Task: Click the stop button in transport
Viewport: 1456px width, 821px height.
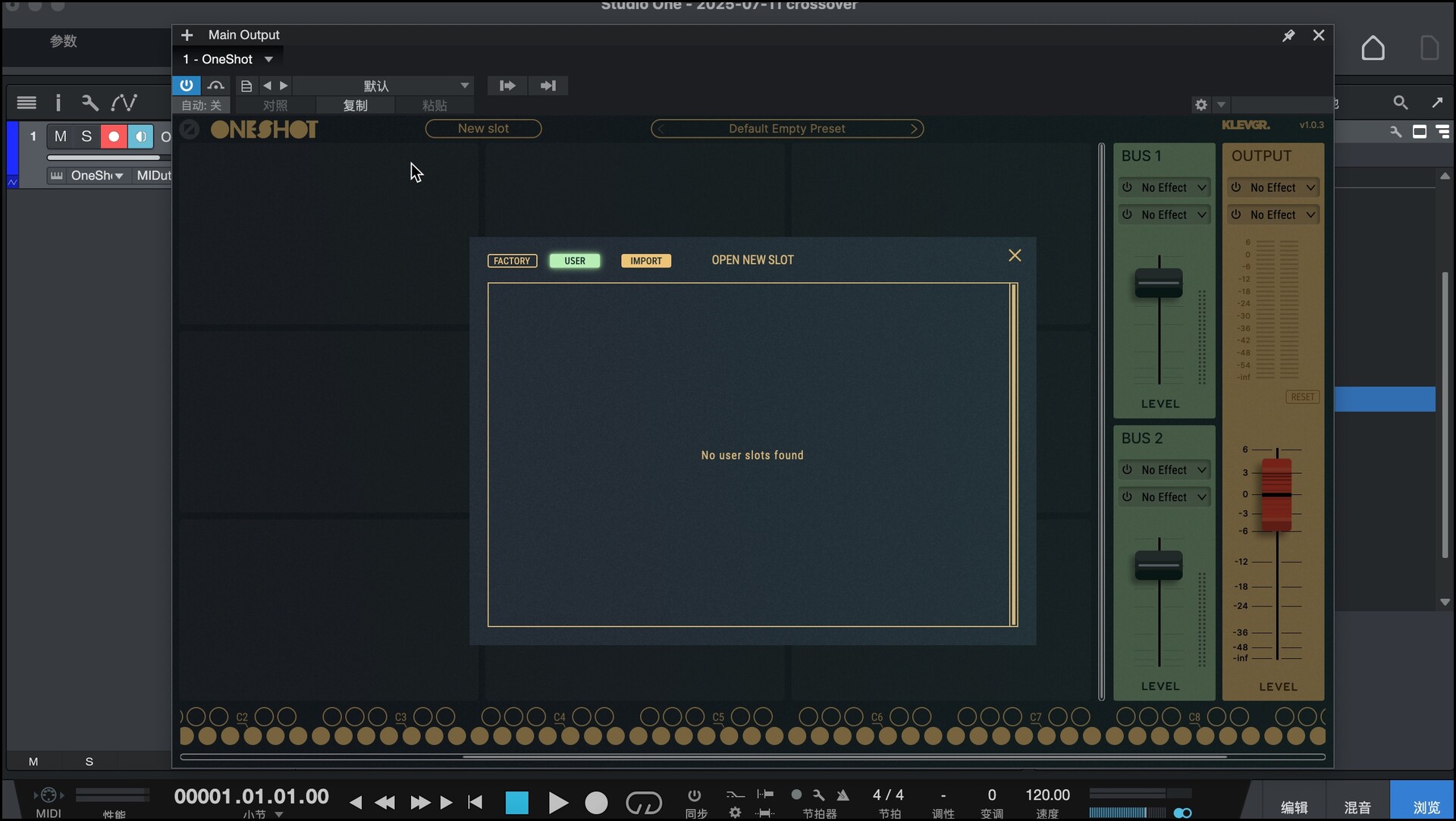Action: point(517,802)
